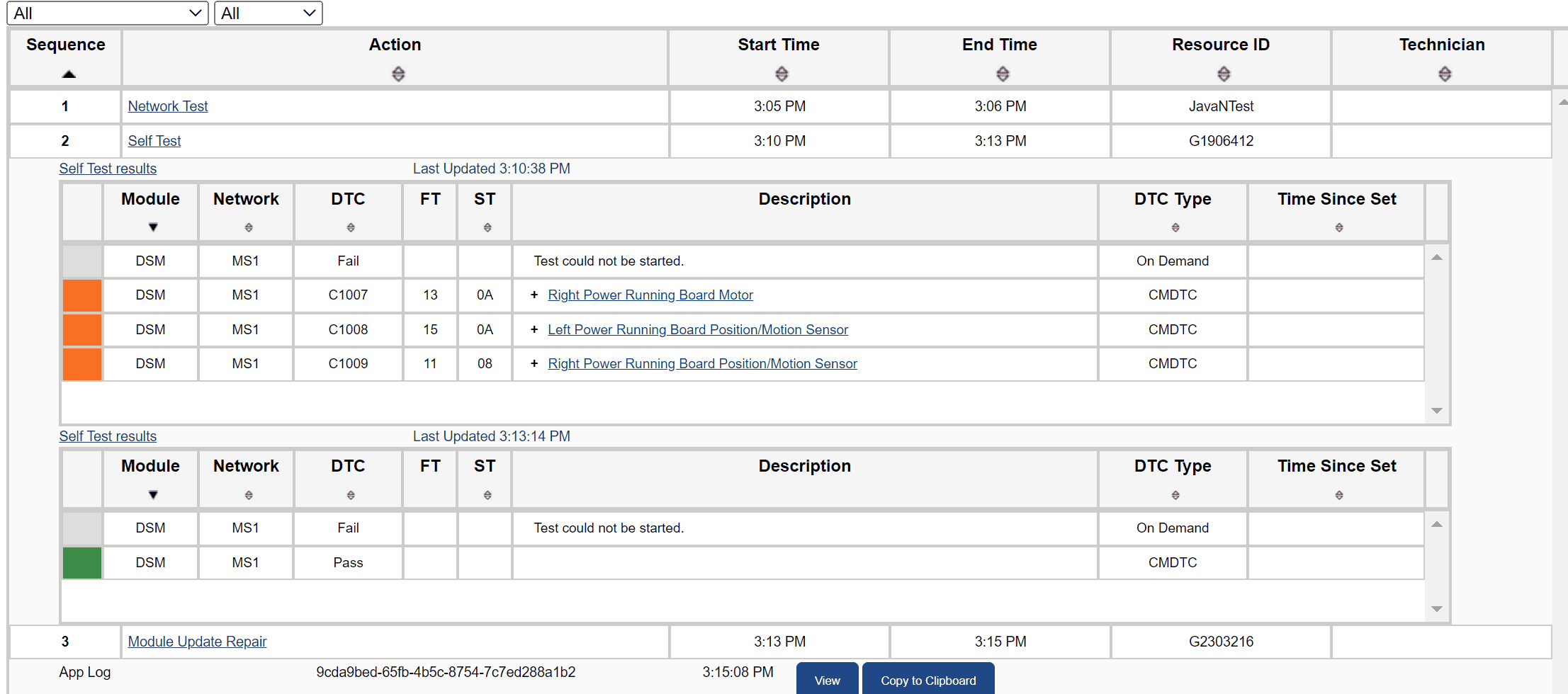The width and height of the screenshot is (1568, 694).
Task: Sort first results table by Network icon
Action: (249, 227)
